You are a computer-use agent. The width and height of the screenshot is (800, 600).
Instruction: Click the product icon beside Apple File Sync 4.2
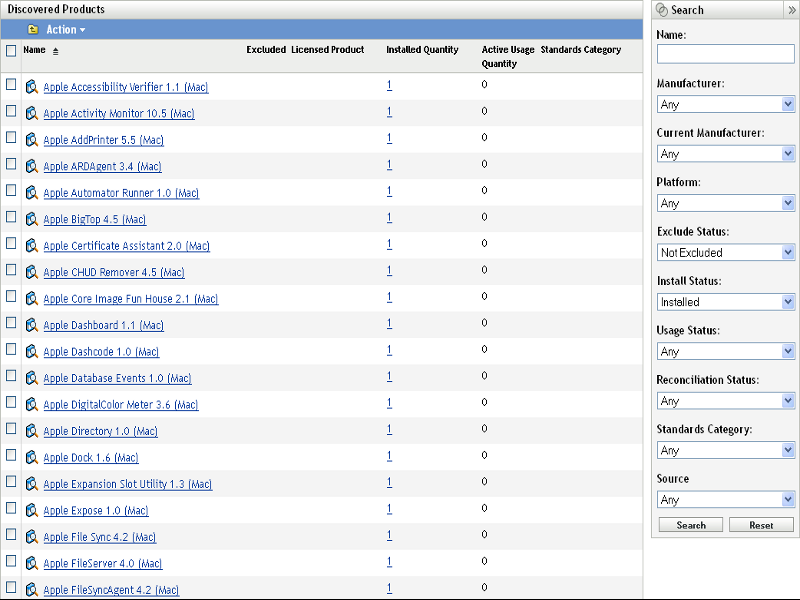pyautogui.click(x=32, y=537)
